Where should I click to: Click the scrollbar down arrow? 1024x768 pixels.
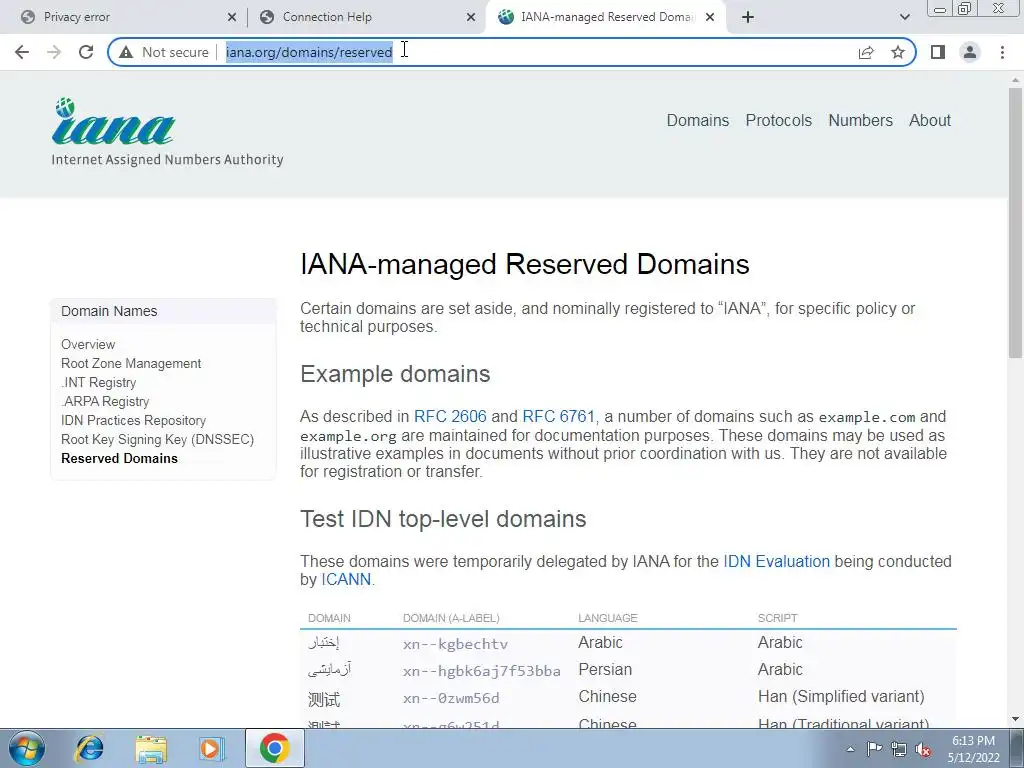1015,719
